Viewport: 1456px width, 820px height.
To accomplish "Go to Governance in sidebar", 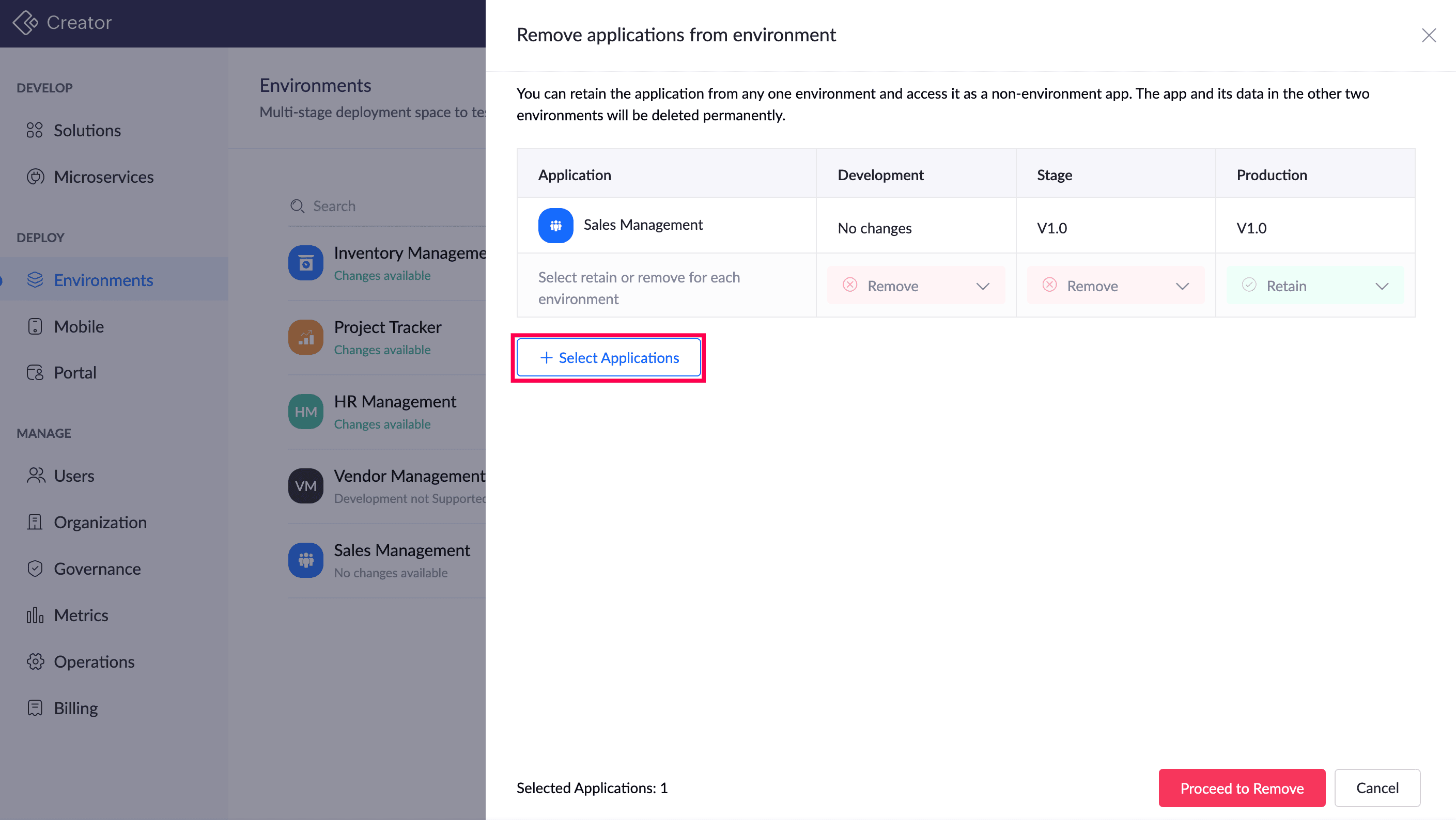I will click(x=97, y=569).
